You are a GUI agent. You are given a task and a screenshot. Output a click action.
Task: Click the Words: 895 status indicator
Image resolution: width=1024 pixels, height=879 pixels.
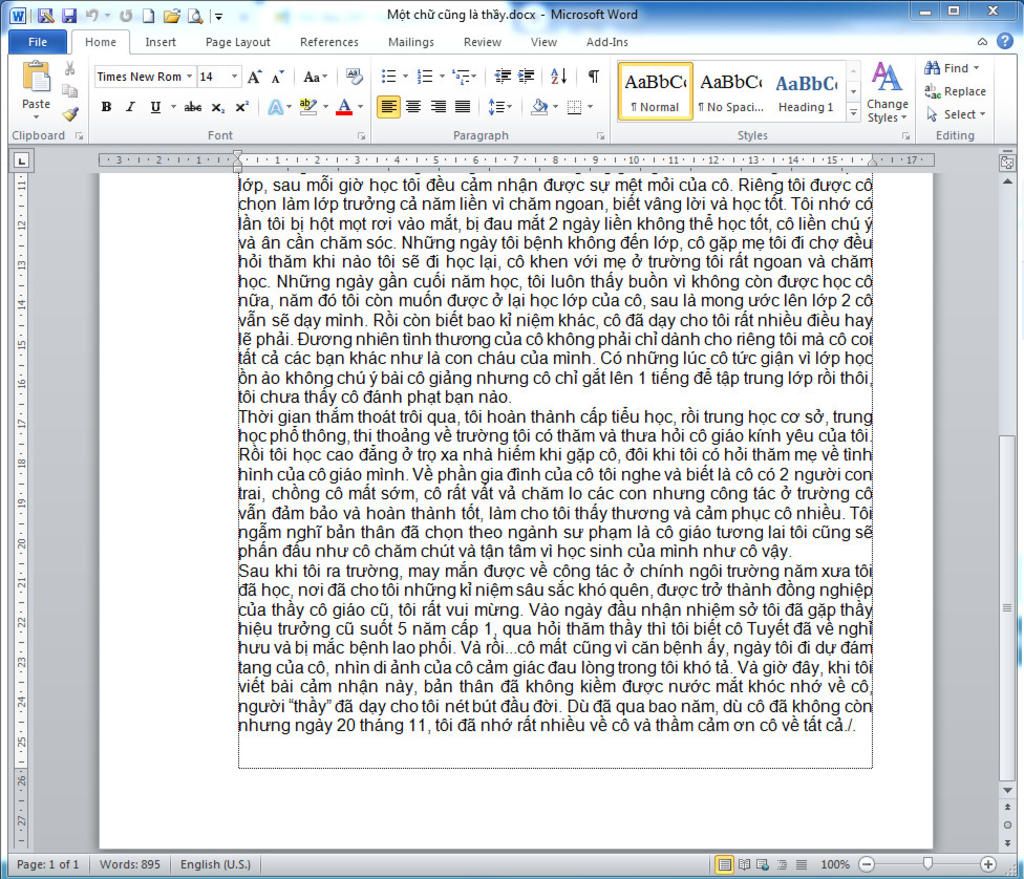pyautogui.click(x=129, y=865)
